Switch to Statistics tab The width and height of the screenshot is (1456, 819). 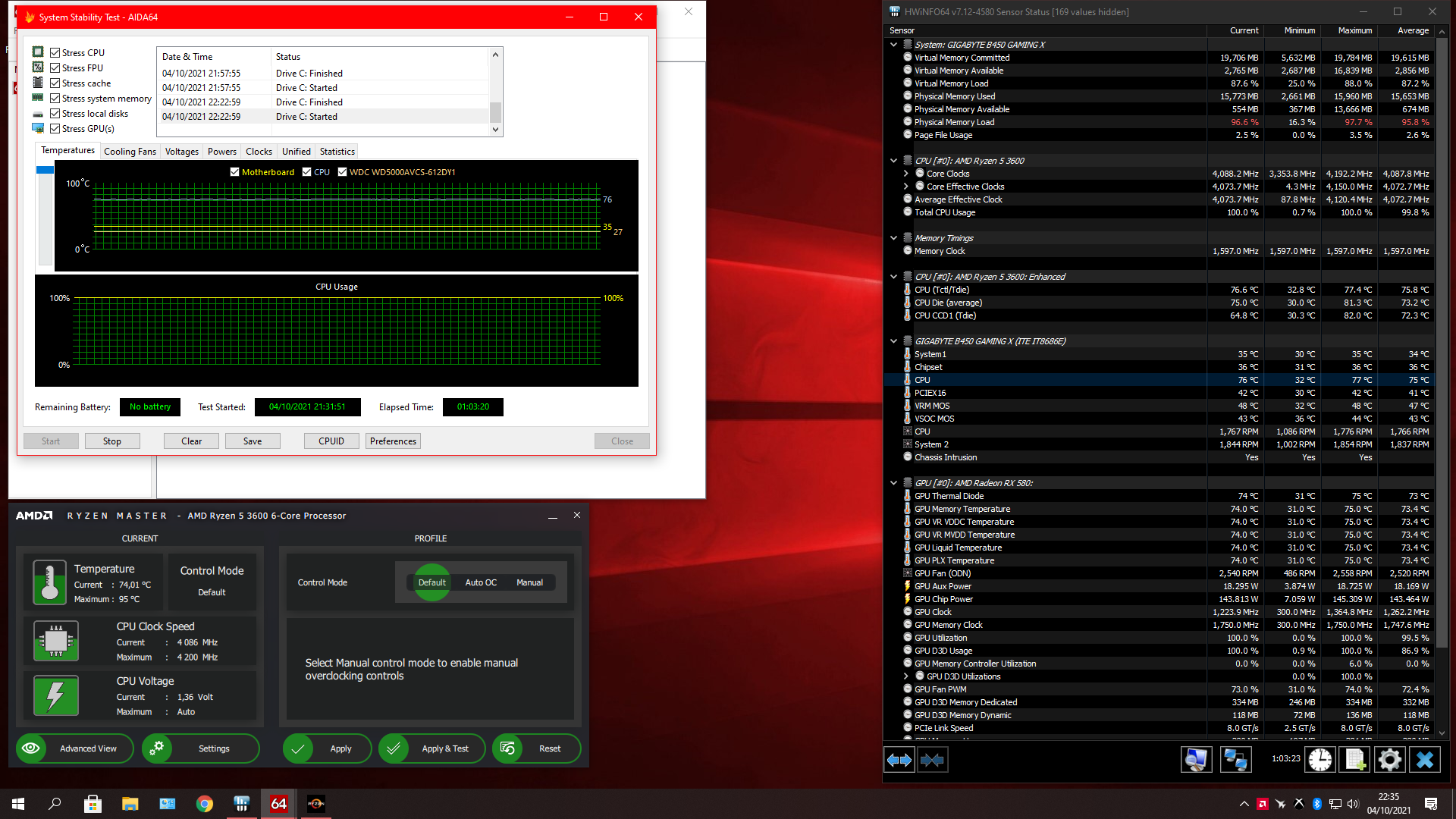337,152
